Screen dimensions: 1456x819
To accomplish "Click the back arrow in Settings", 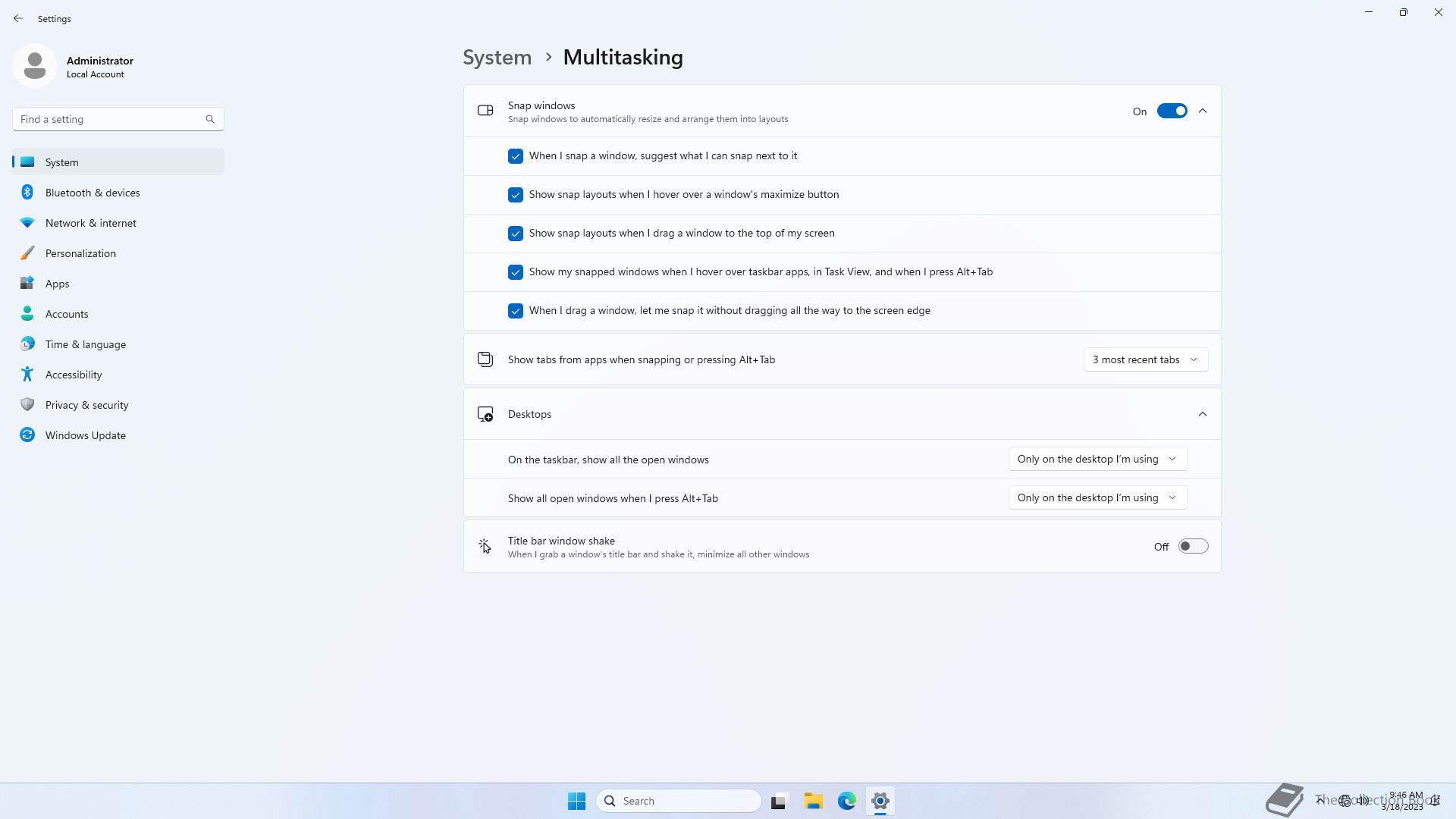I will pos(18,18).
